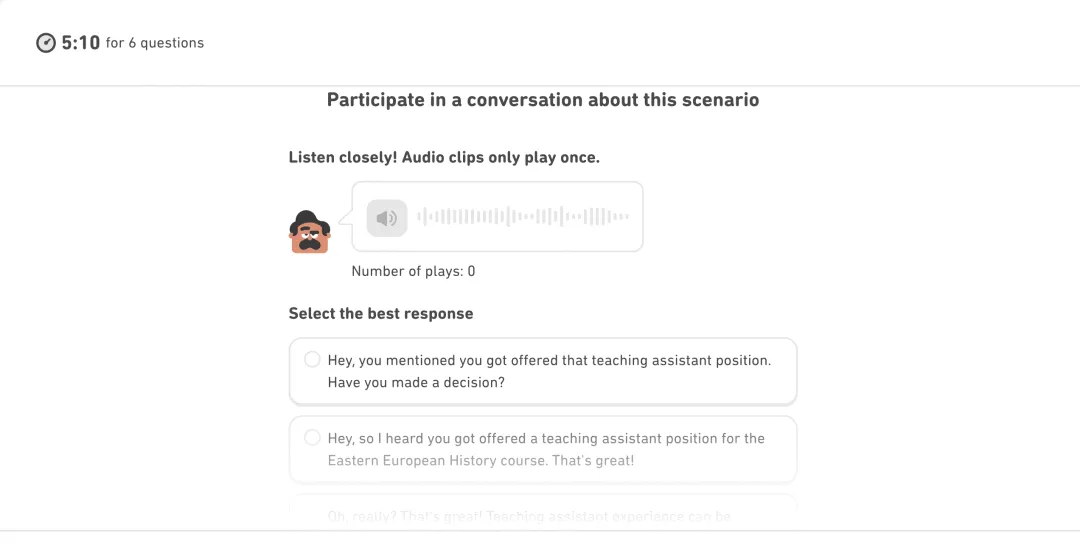
Task: Click the beginning of the audio waveform
Action: point(420,216)
